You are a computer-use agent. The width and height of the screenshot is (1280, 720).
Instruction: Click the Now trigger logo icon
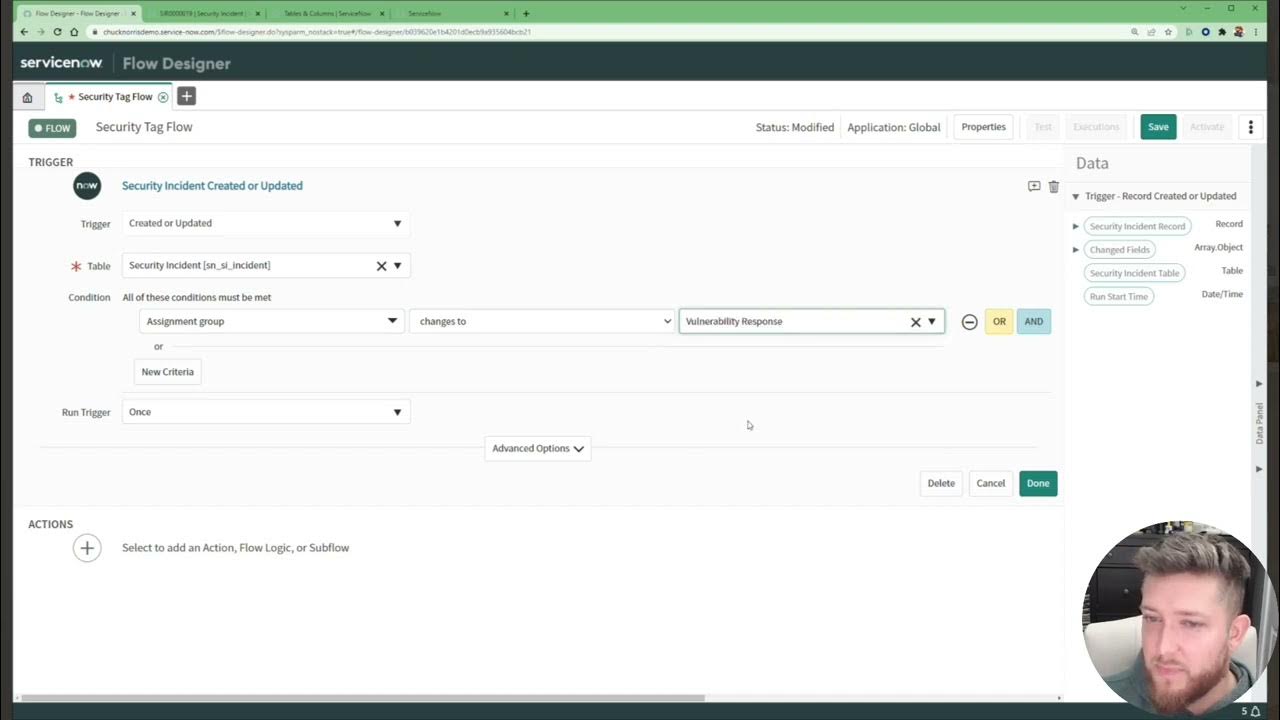[87, 185]
